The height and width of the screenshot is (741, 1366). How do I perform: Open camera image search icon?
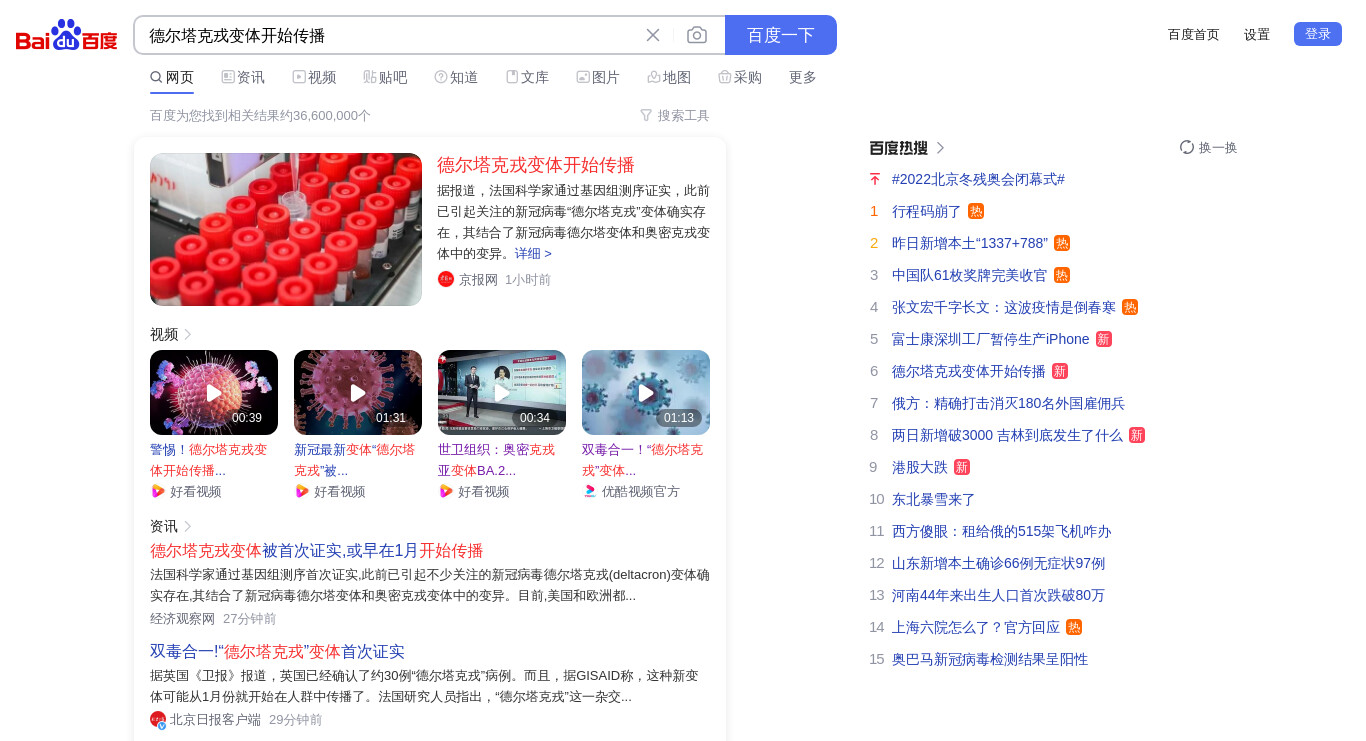pyautogui.click(x=697, y=35)
